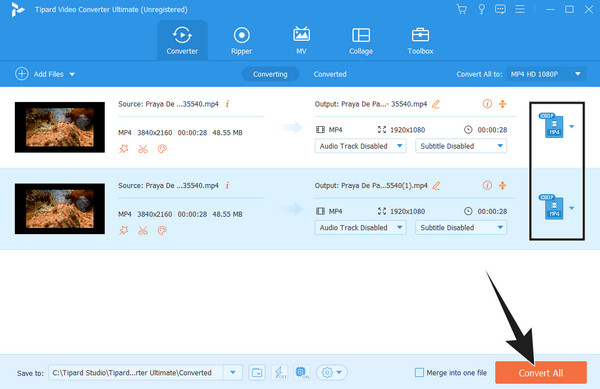
Task: Expand Convert All to MP4 HD 1080P dropdown
Action: coord(546,74)
